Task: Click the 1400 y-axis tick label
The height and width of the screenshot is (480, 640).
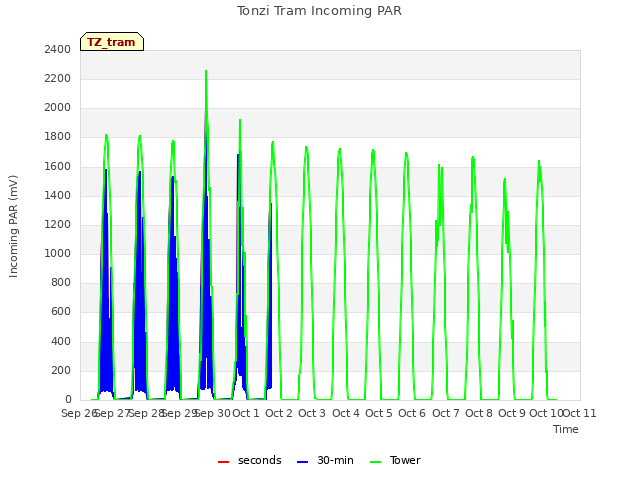Action: [x=58, y=195]
